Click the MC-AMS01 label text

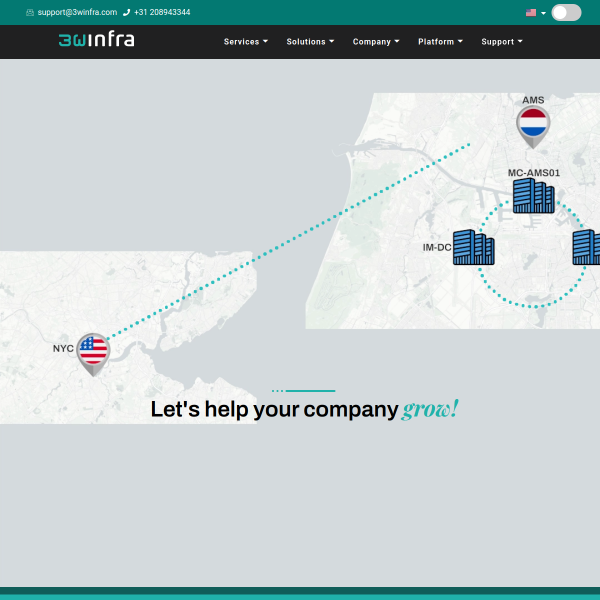(534, 173)
